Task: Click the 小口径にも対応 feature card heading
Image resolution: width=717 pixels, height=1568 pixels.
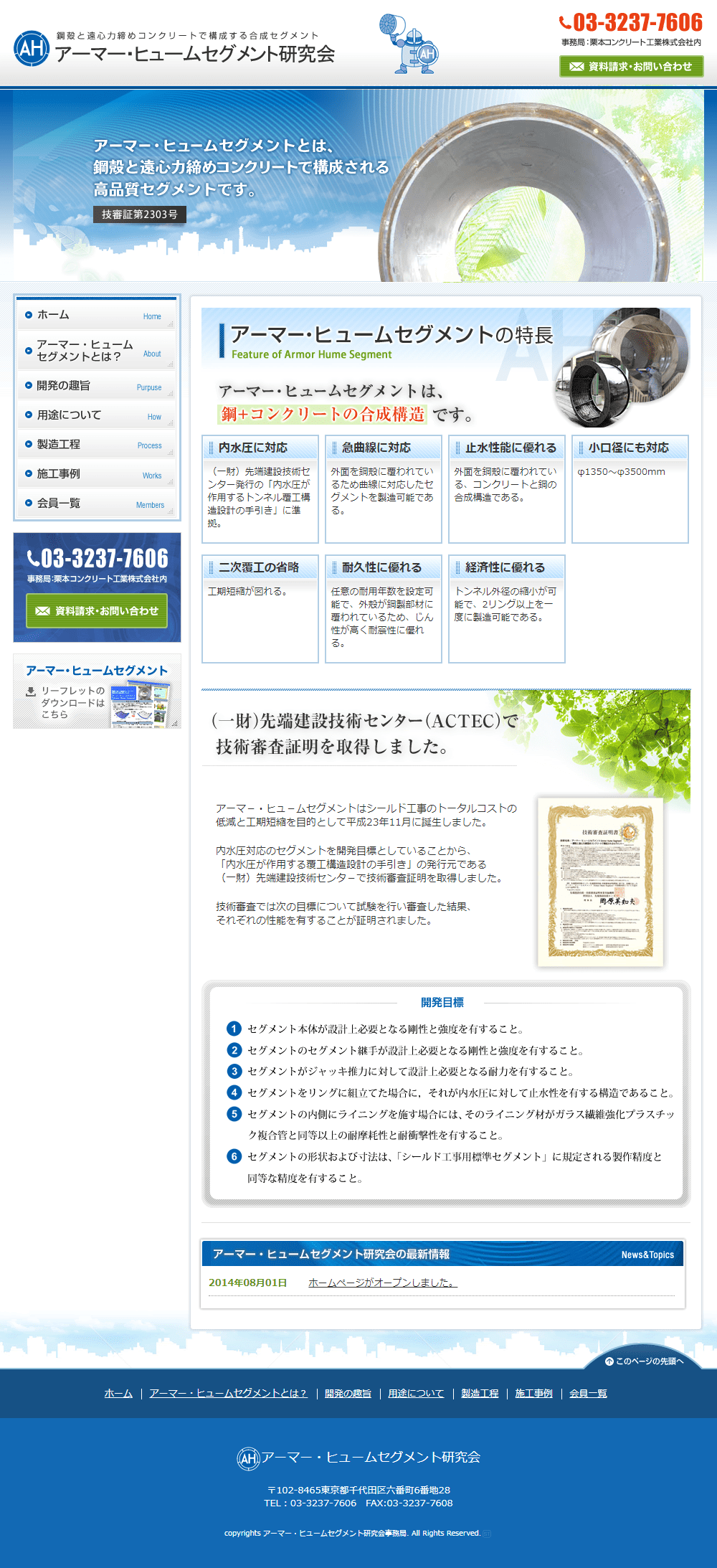Action: 630,448
